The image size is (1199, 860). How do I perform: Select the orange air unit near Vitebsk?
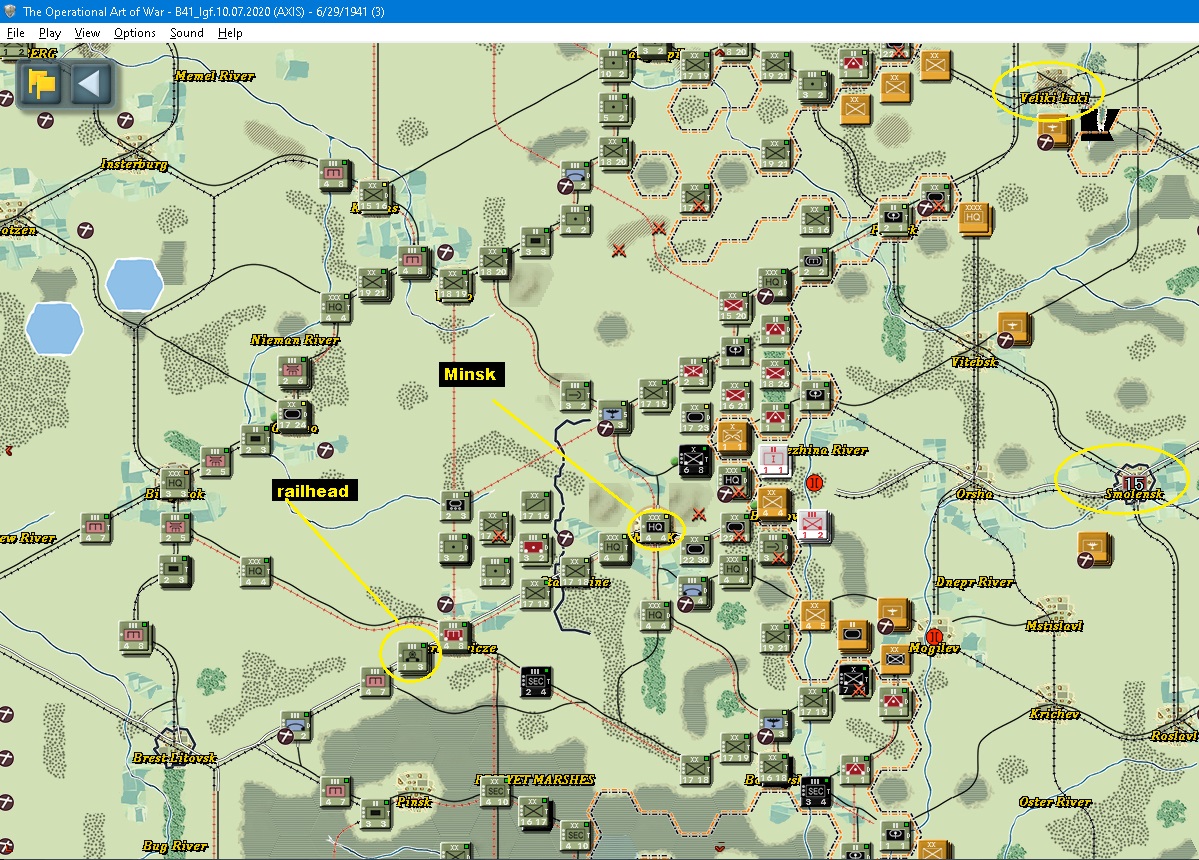(1012, 328)
